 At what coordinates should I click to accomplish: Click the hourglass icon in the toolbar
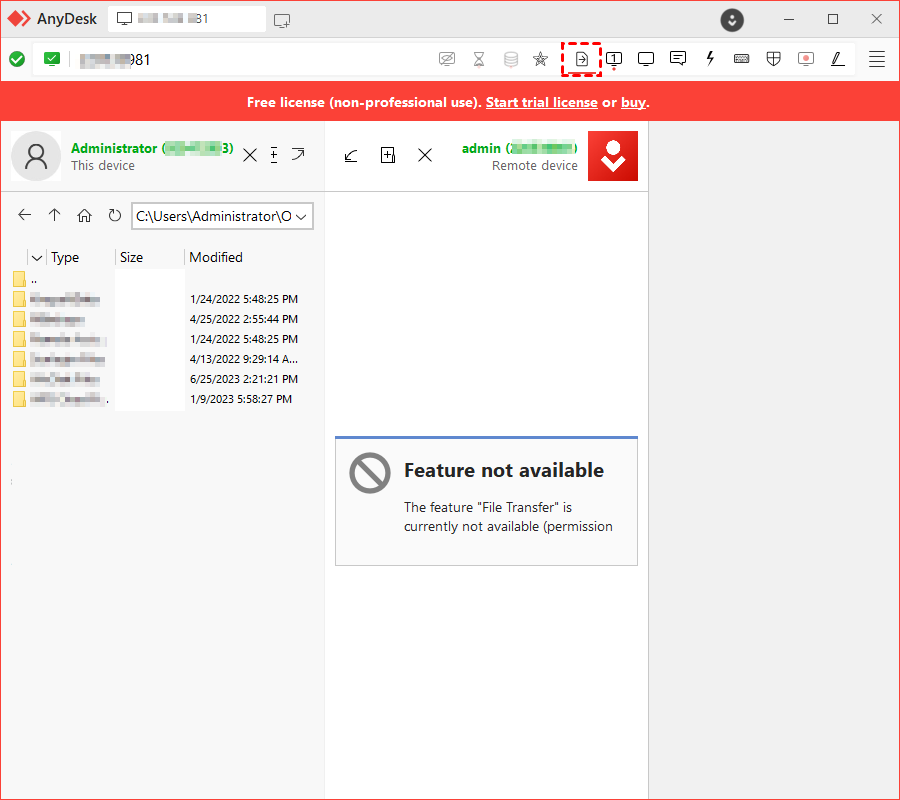[x=479, y=59]
